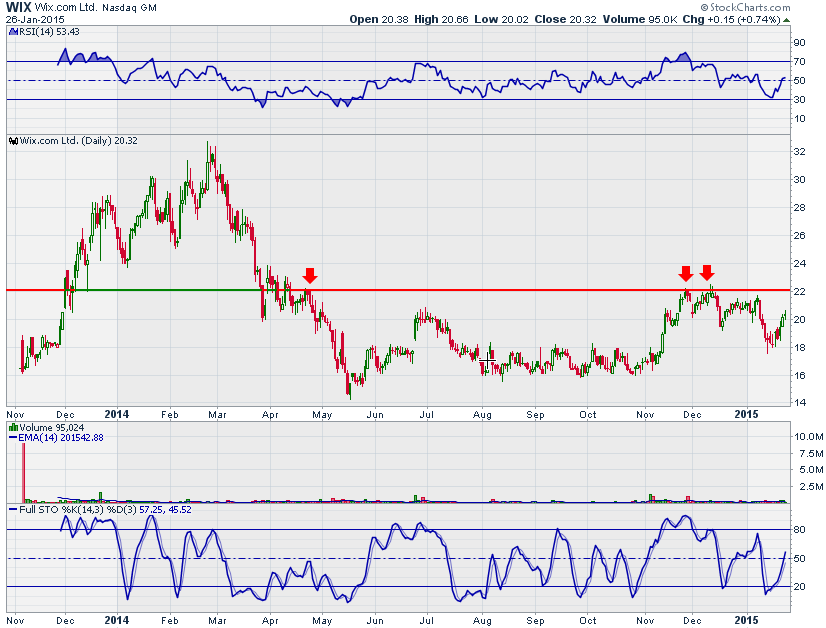The width and height of the screenshot is (826, 628).
Task: Click the Open 20.38 value
Action: pos(379,19)
